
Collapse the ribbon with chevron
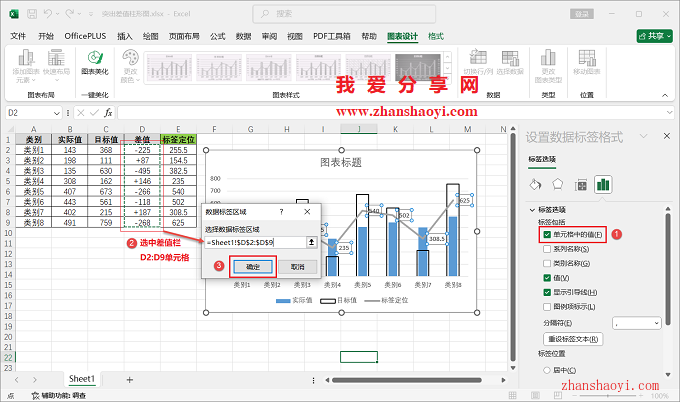(665, 95)
